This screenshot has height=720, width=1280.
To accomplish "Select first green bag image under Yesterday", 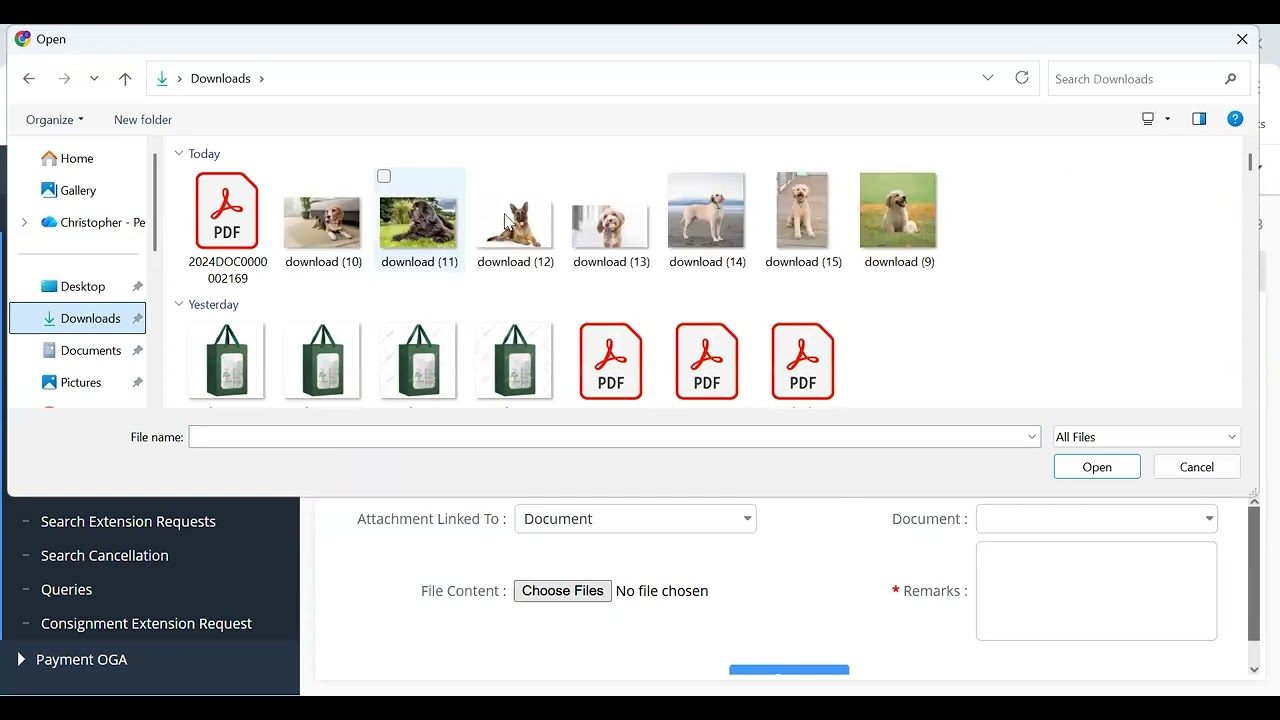I will 227,361.
